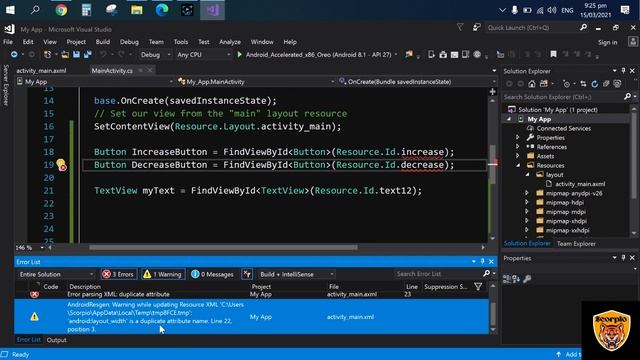The width and height of the screenshot is (640, 360).
Task: Open the Debug menu
Action: coord(129,42)
